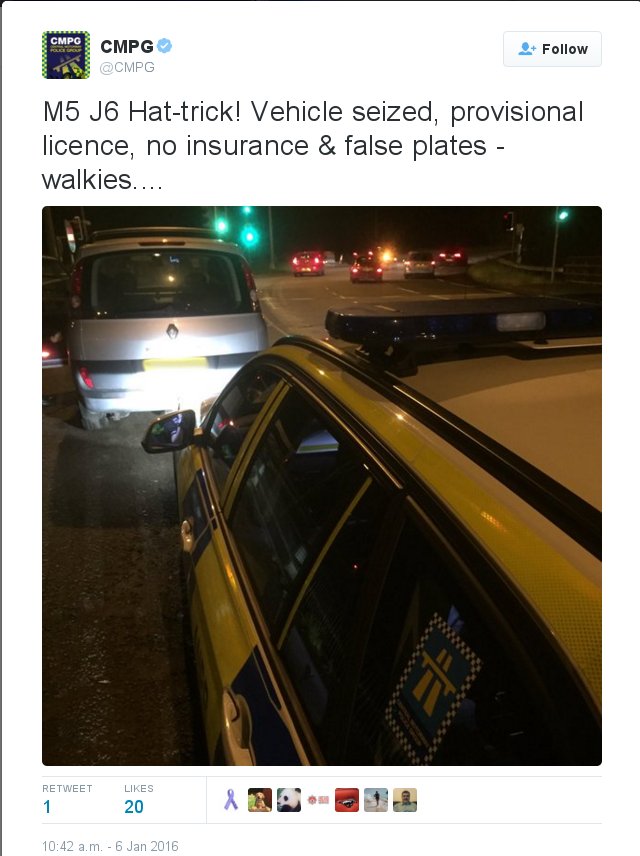
Task: Click the LIKES label
Action: 139,788
